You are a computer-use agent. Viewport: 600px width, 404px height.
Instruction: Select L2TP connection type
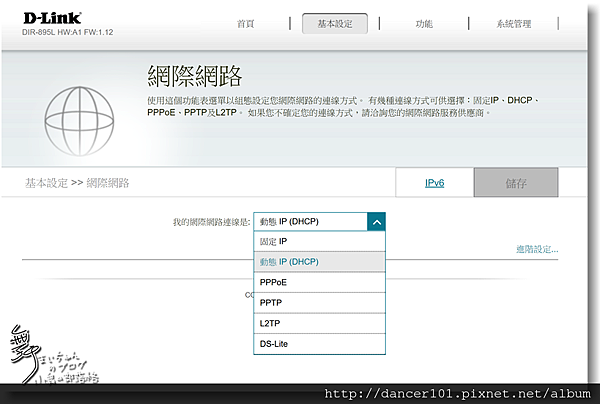320,323
